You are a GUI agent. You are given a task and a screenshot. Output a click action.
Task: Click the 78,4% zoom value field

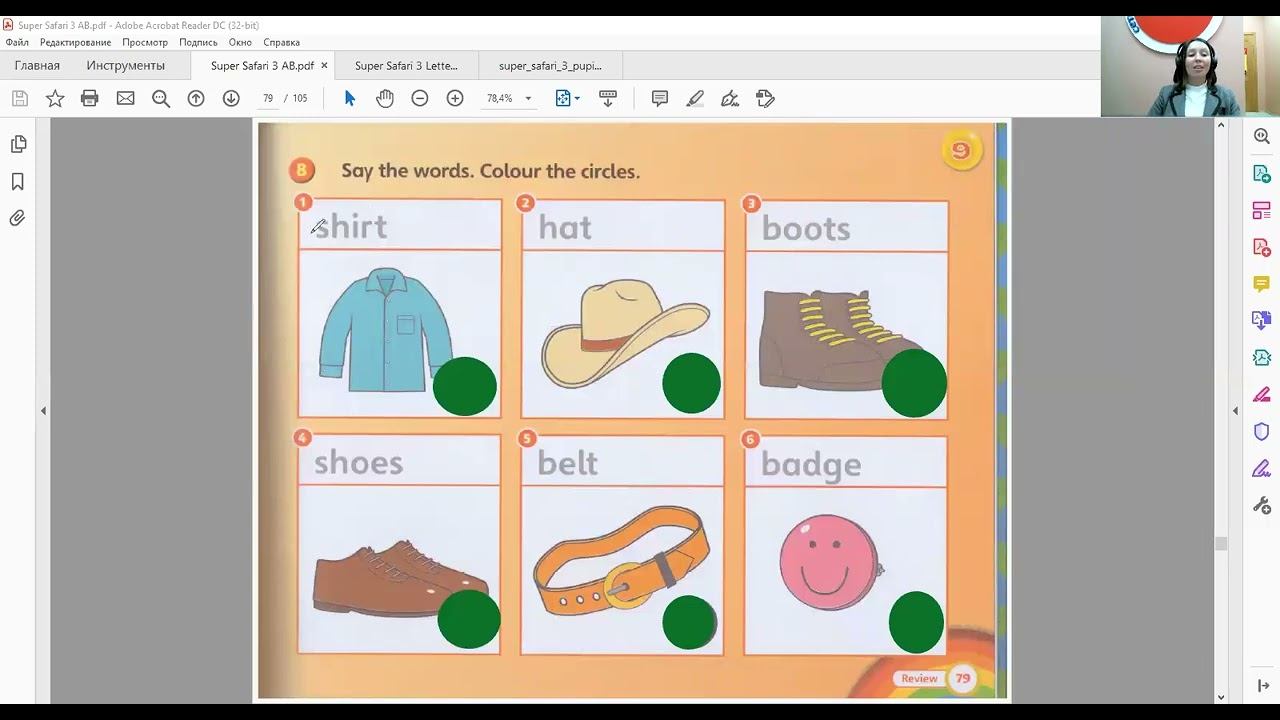pyautogui.click(x=500, y=99)
